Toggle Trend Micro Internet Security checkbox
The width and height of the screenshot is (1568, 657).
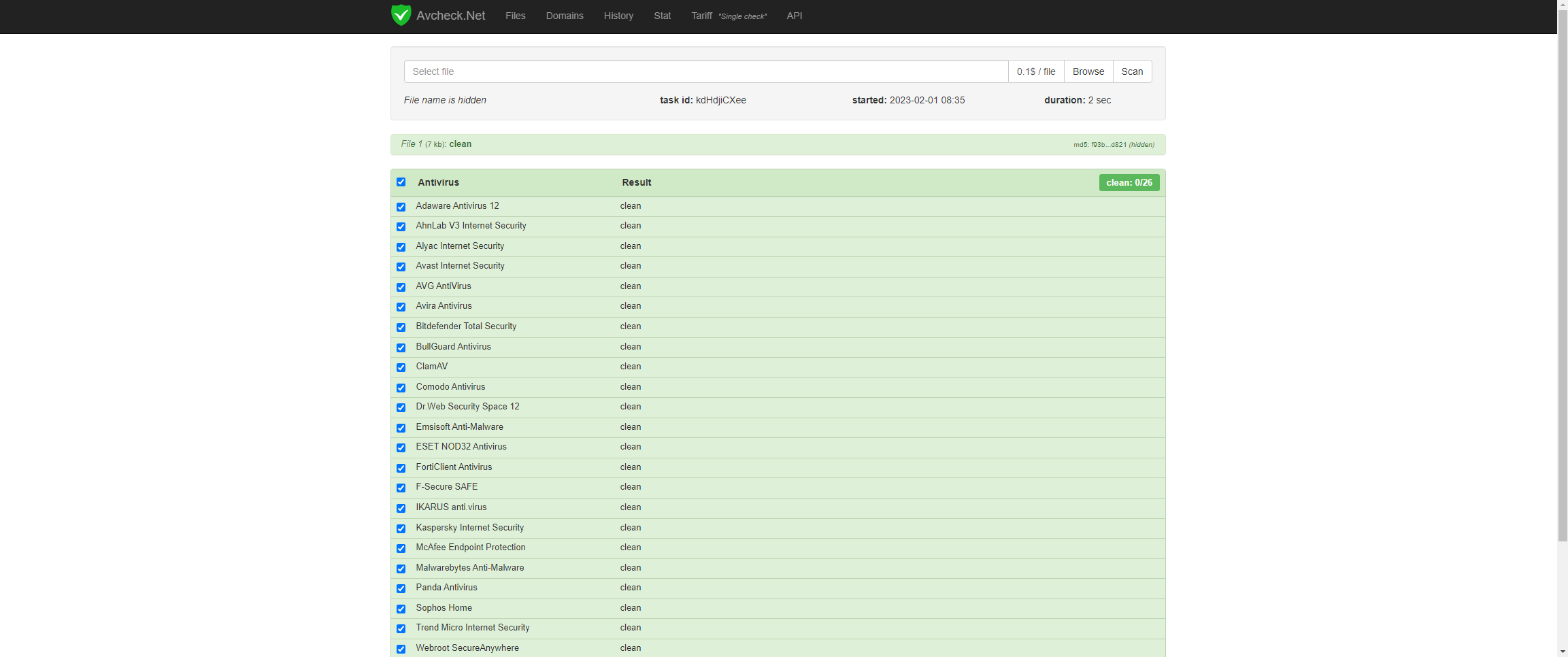tap(401, 628)
